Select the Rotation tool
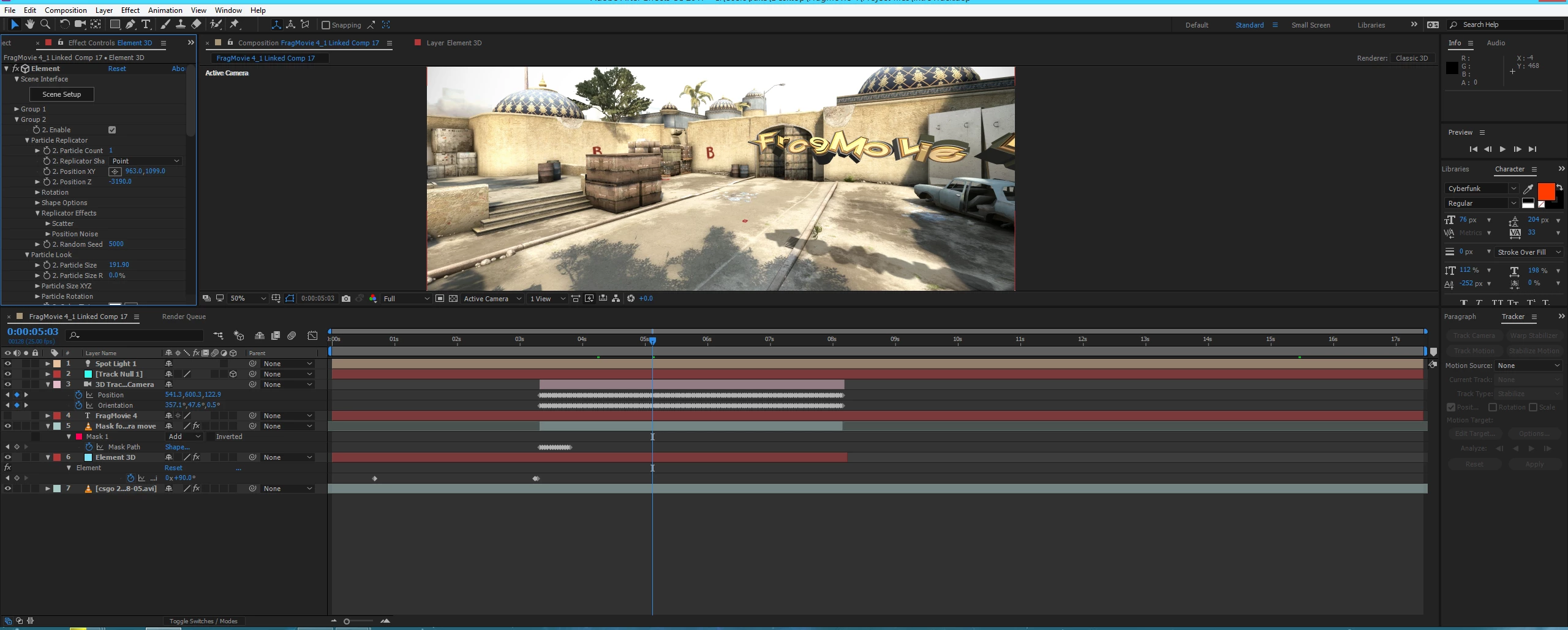1568x630 pixels. pyautogui.click(x=64, y=24)
